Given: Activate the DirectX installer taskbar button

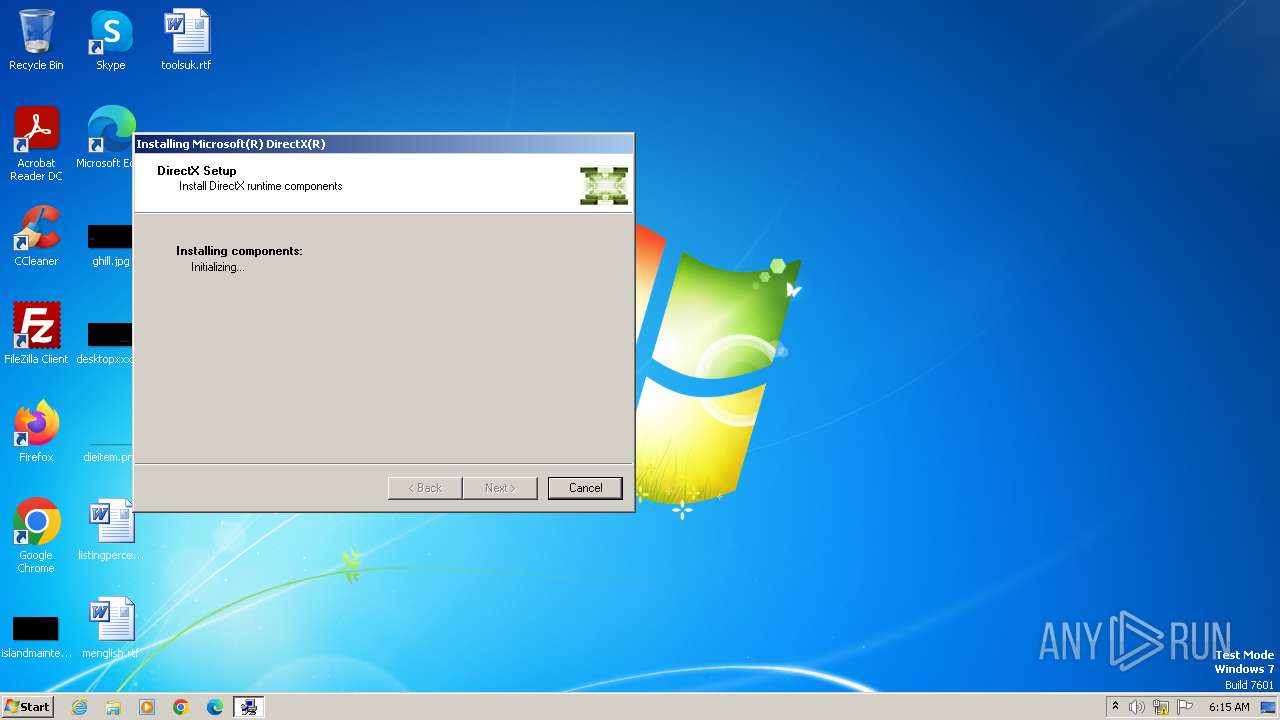Looking at the screenshot, I should pyautogui.click(x=249, y=707).
